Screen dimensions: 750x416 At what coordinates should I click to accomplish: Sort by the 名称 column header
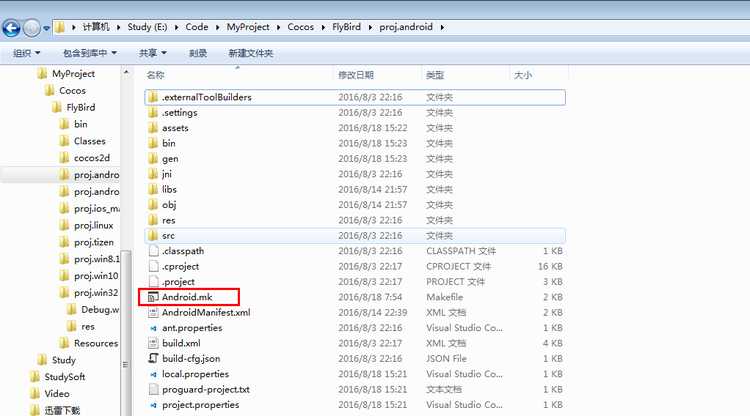pos(155,75)
